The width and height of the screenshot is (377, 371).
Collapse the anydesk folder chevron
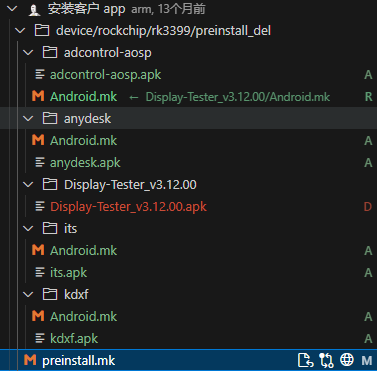click(x=28, y=119)
